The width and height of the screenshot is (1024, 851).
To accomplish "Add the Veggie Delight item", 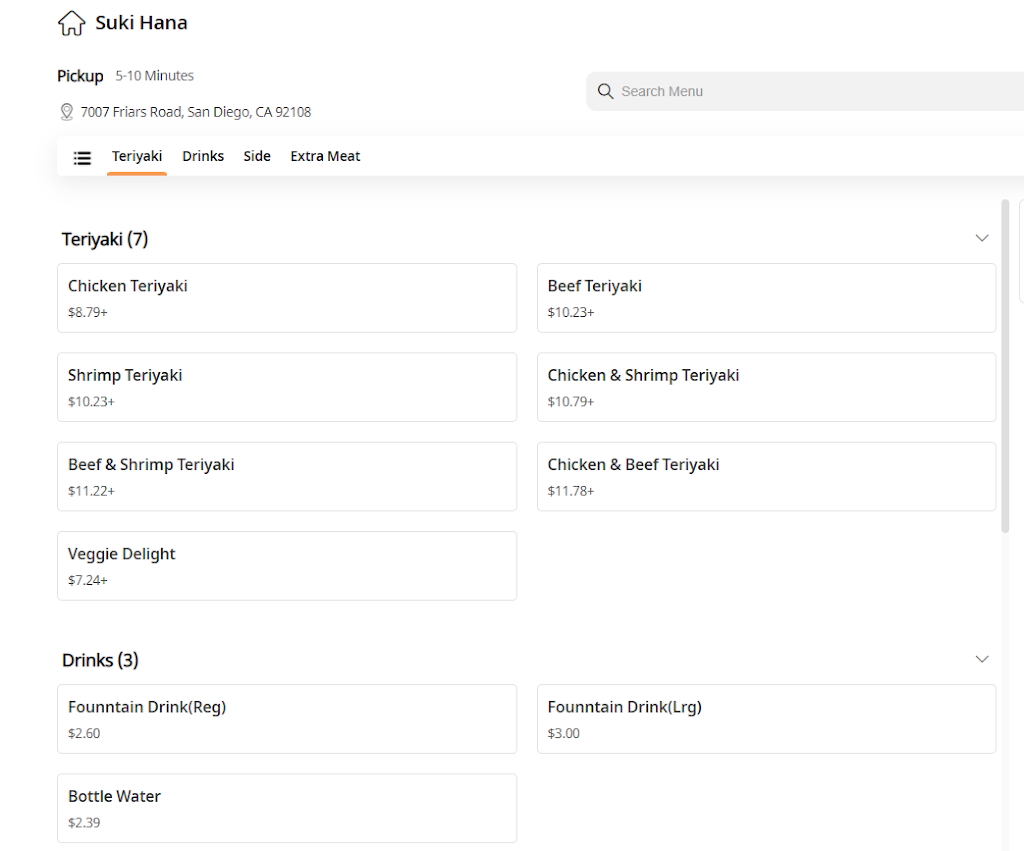I will 287,566.
